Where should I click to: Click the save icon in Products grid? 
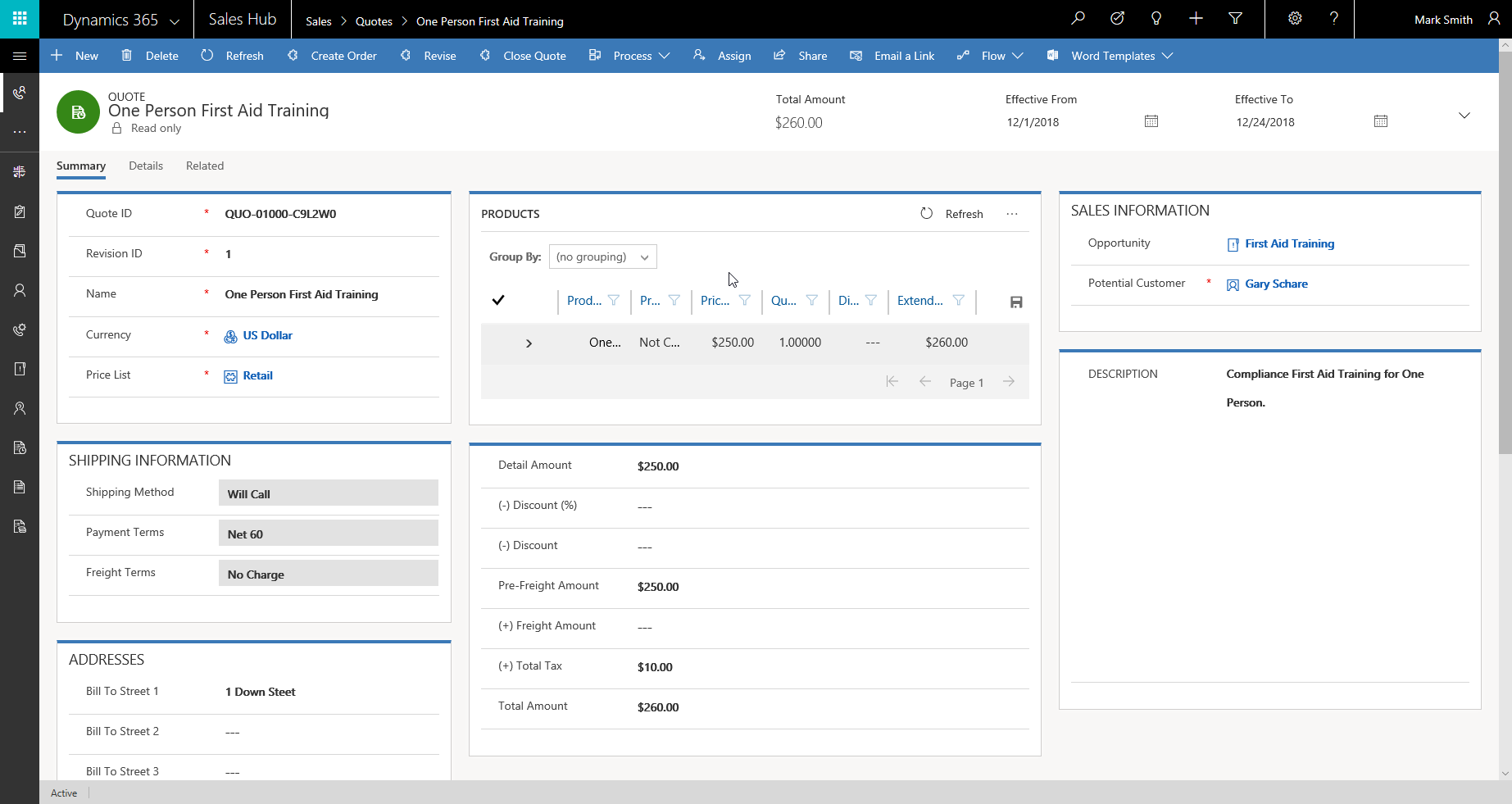point(1016,302)
